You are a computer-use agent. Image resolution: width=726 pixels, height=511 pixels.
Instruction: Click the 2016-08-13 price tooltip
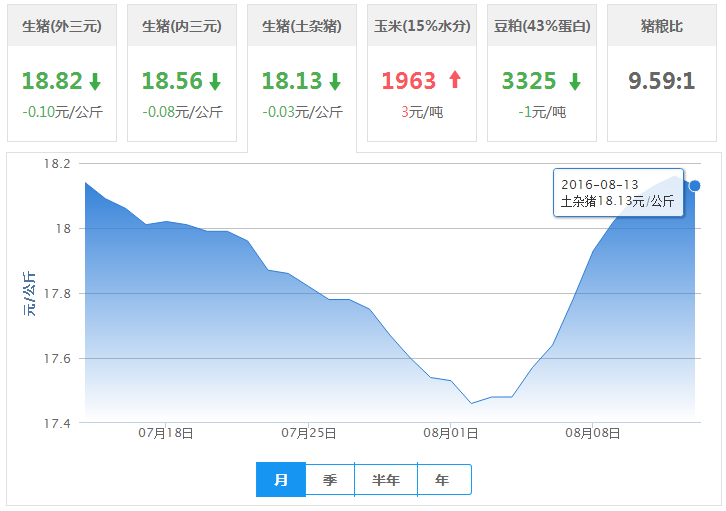tap(618, 193)
